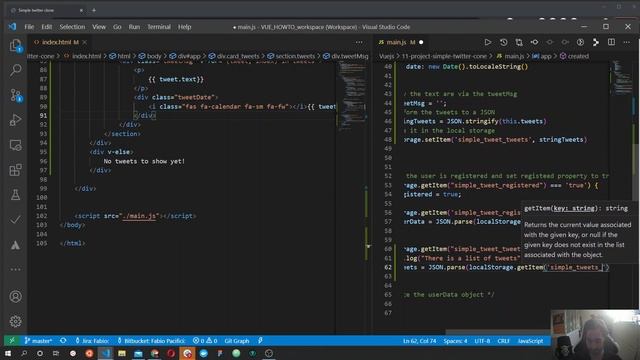Open more actions for index.html editor
This screenshot has width=640, height=360.
[x=359, y=42]
